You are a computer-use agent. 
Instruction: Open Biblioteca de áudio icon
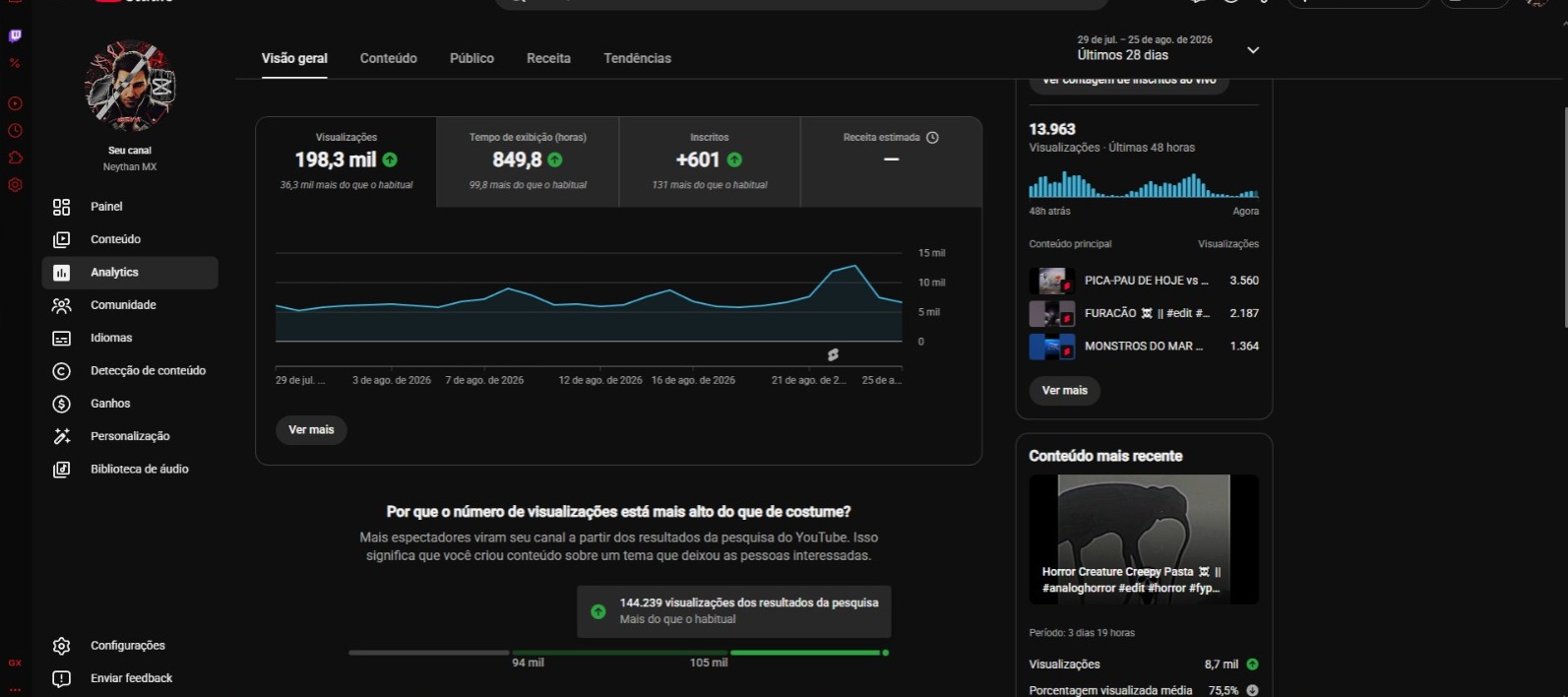click(61, 470)
